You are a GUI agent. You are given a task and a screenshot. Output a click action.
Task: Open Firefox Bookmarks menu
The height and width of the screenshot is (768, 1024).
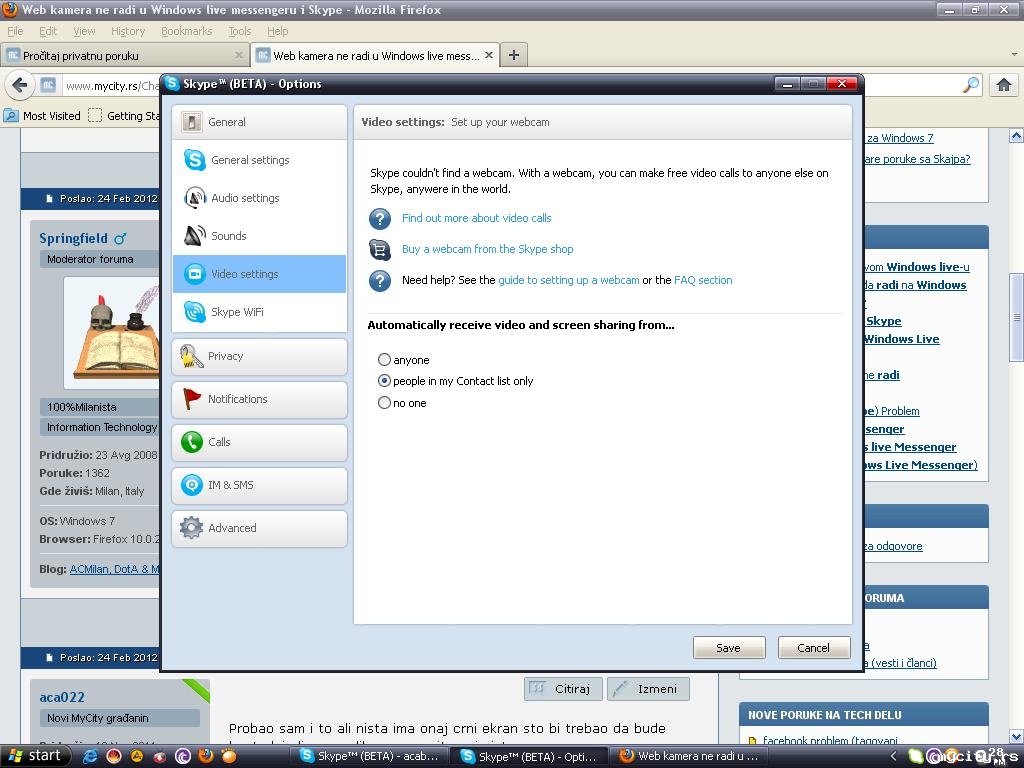186,31
